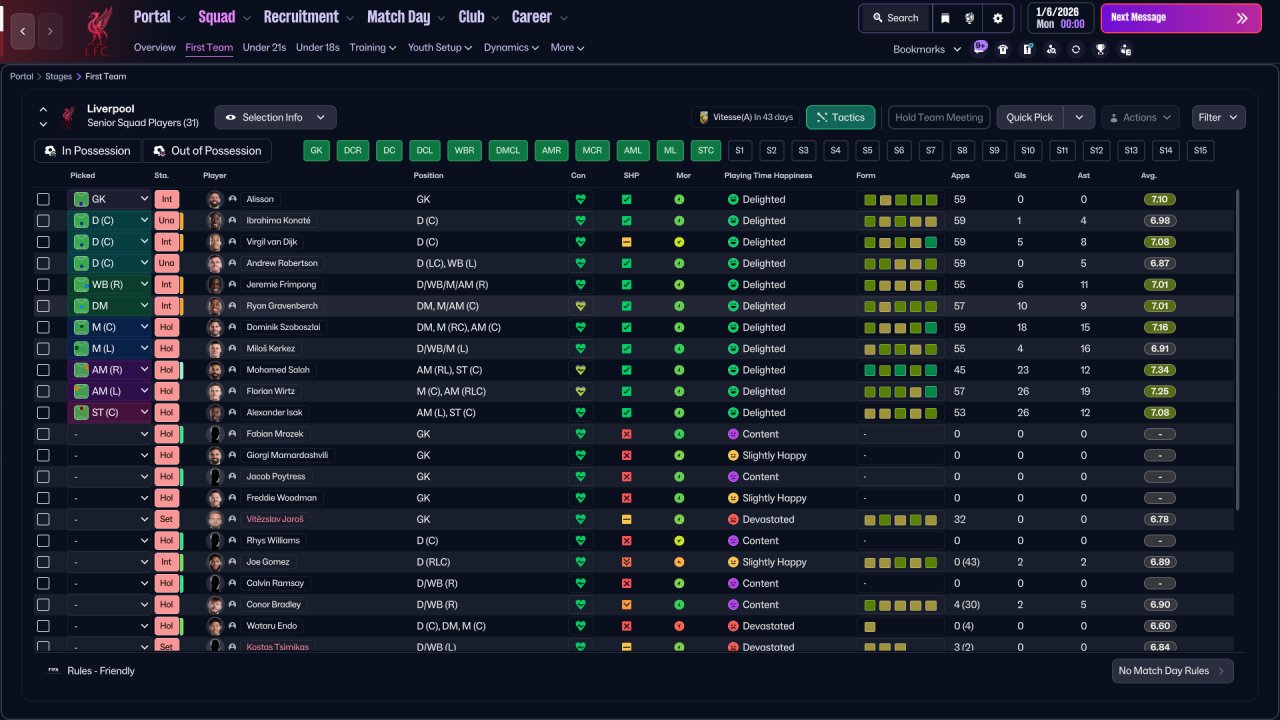
Task: Open Alisson's GK picked position dropdown
Action: pos(109,199)
